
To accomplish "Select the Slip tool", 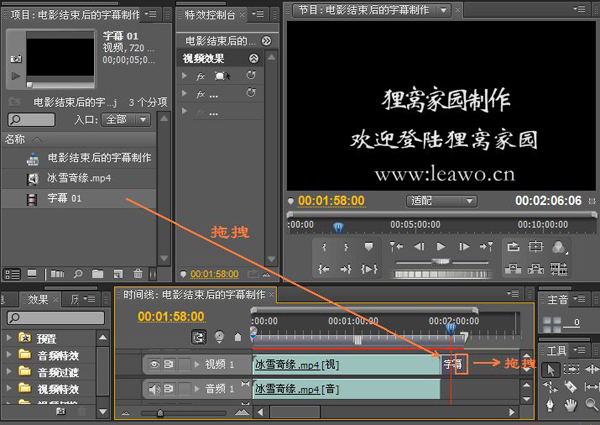I will [592, 387].
